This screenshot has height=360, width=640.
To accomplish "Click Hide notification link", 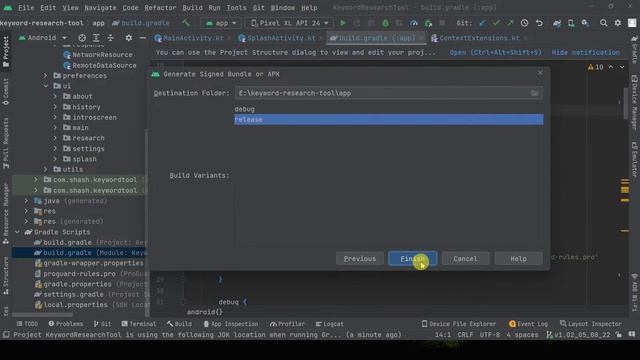I will coord(586,52).
